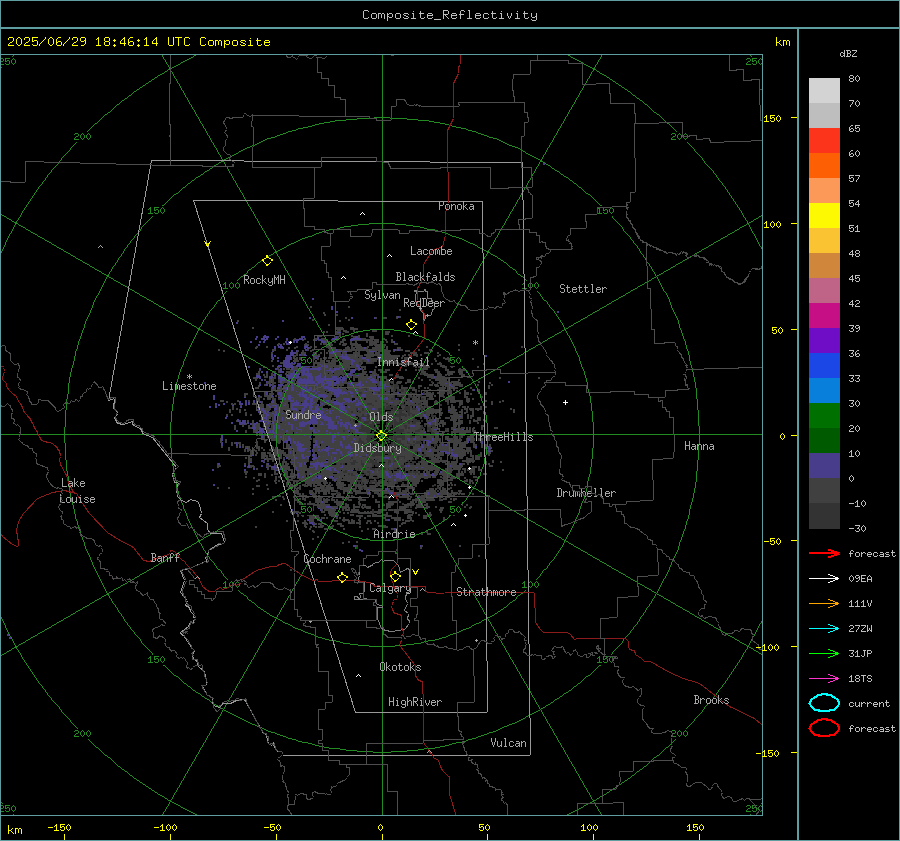
Task: Click the Stettler city label
Action: [x=583, y=289]
